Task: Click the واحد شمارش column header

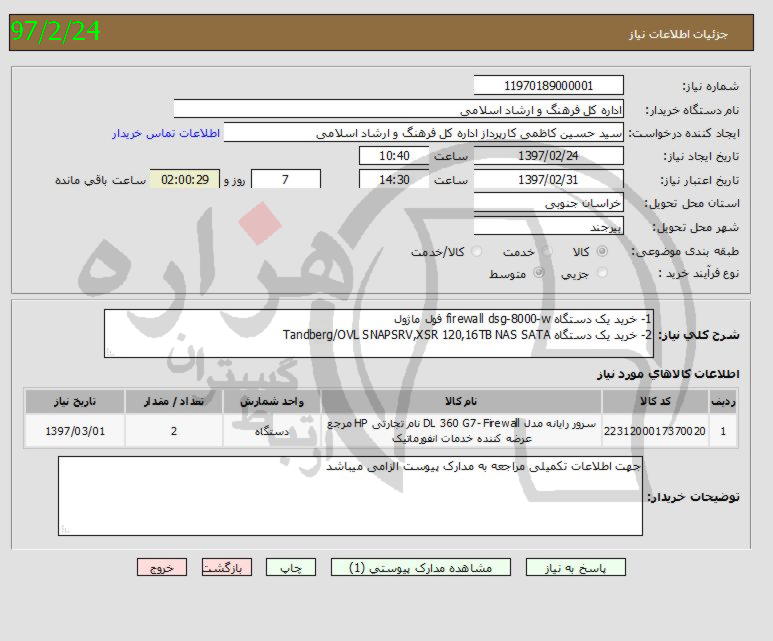Action: (x=272, y=401)
